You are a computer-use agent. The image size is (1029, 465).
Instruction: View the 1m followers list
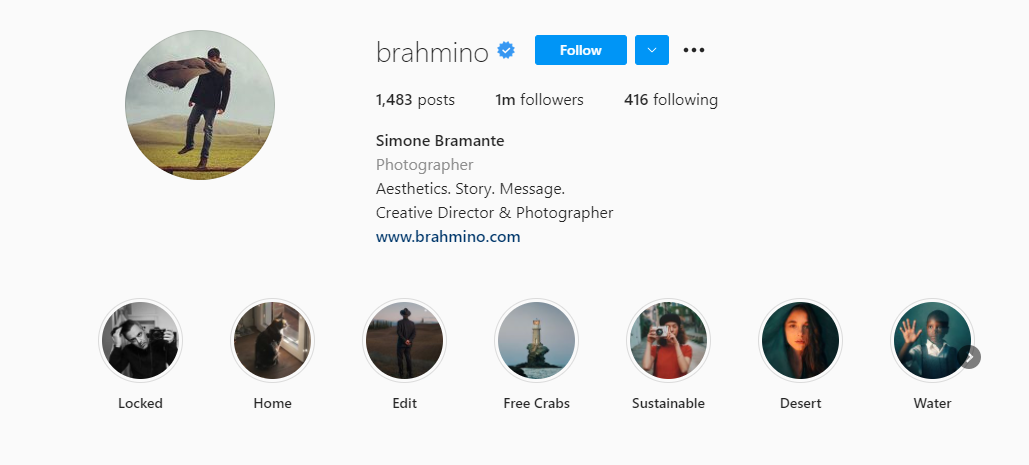pos(539,100)
